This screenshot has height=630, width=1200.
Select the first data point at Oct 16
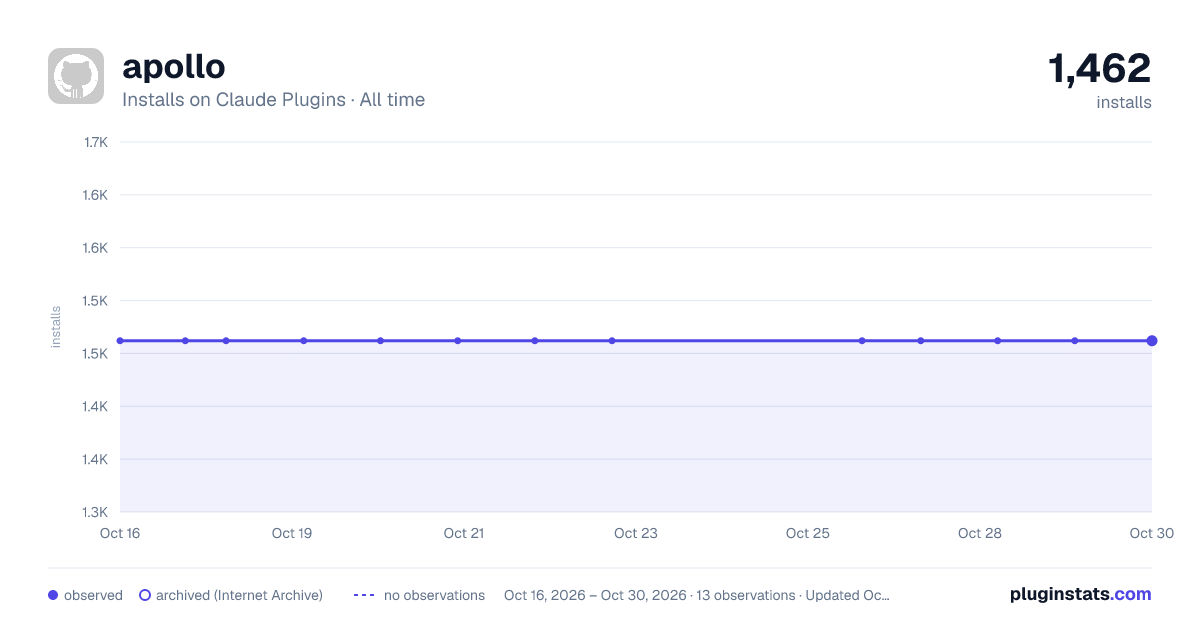coord(120,341)
